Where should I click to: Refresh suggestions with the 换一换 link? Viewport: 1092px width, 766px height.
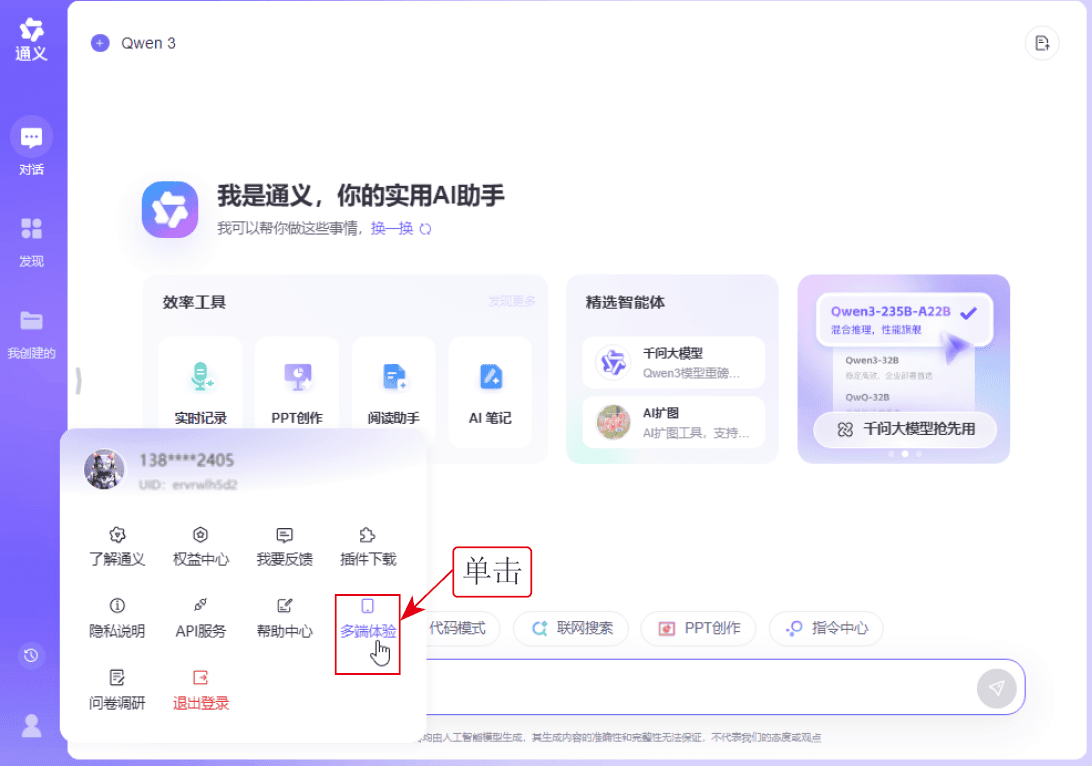[x=400, y=228]
